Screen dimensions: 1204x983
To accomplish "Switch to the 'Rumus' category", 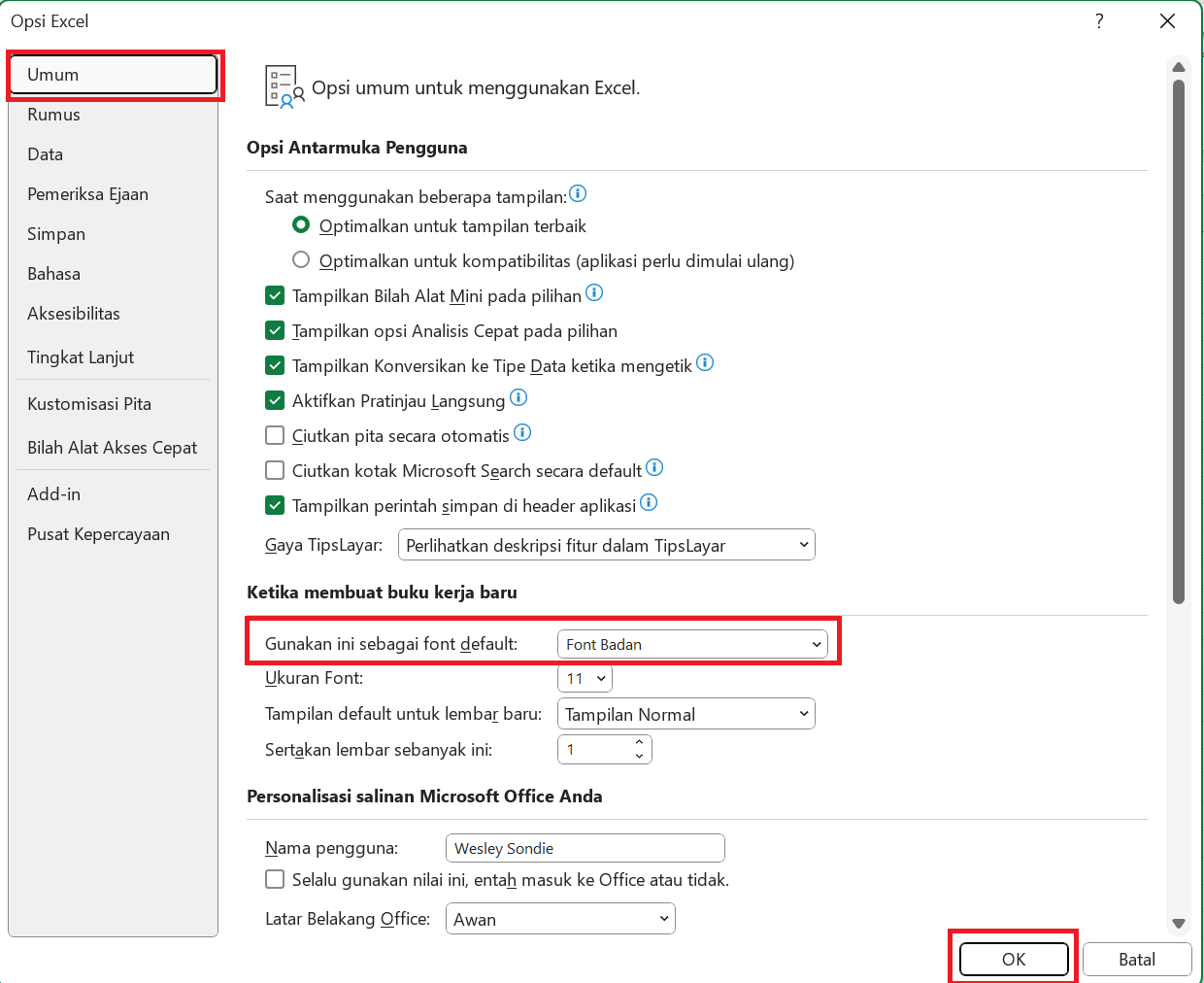I will pyautogui.click(x=54, y=115).
